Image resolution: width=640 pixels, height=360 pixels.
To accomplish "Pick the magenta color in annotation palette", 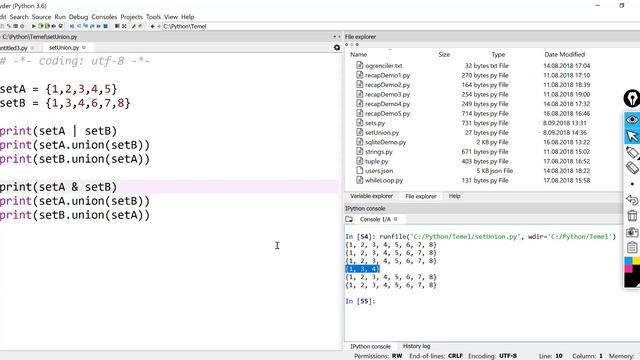I will [x=628, y=269].
